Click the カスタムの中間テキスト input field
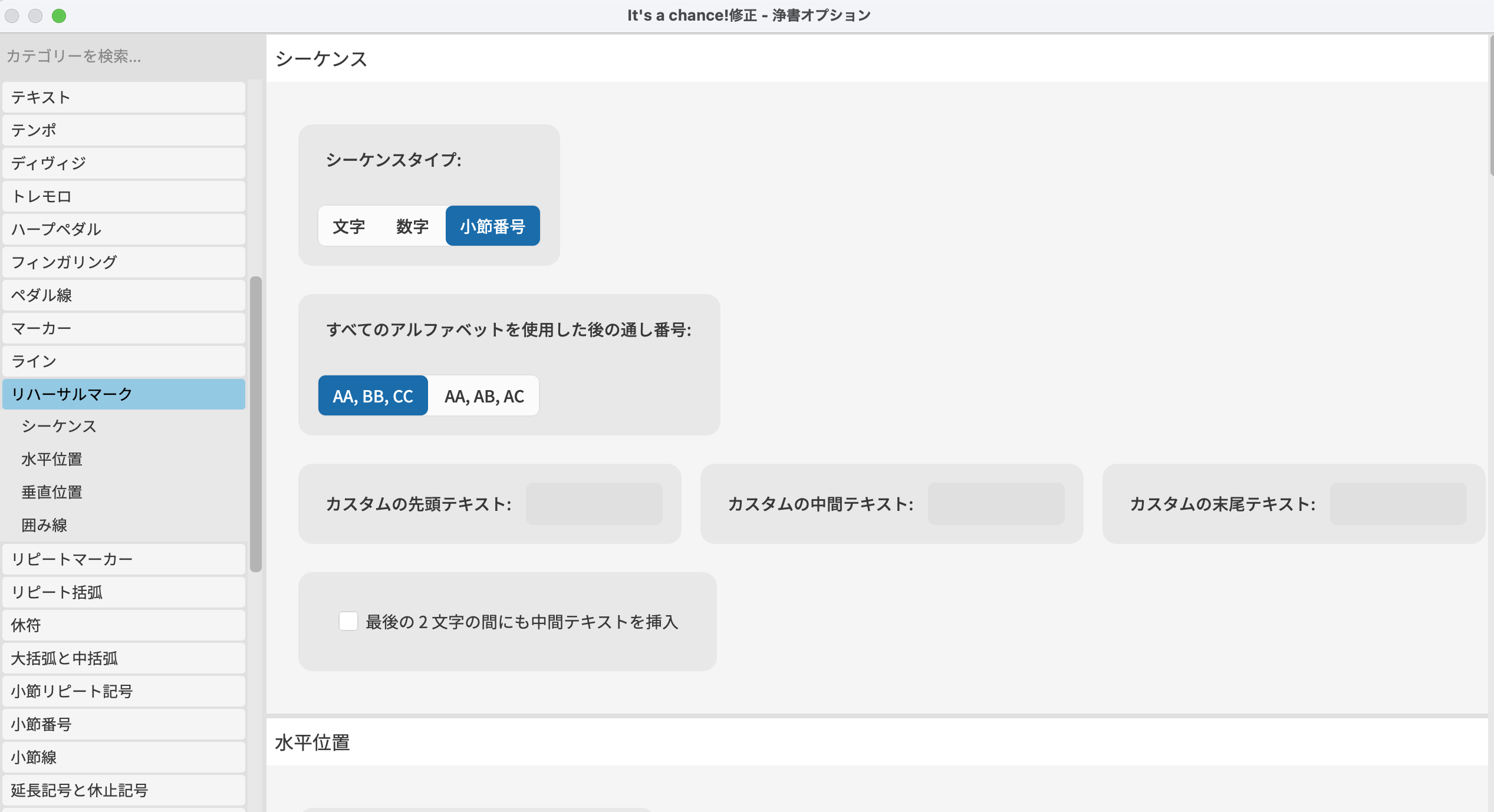 pos(996,504)
